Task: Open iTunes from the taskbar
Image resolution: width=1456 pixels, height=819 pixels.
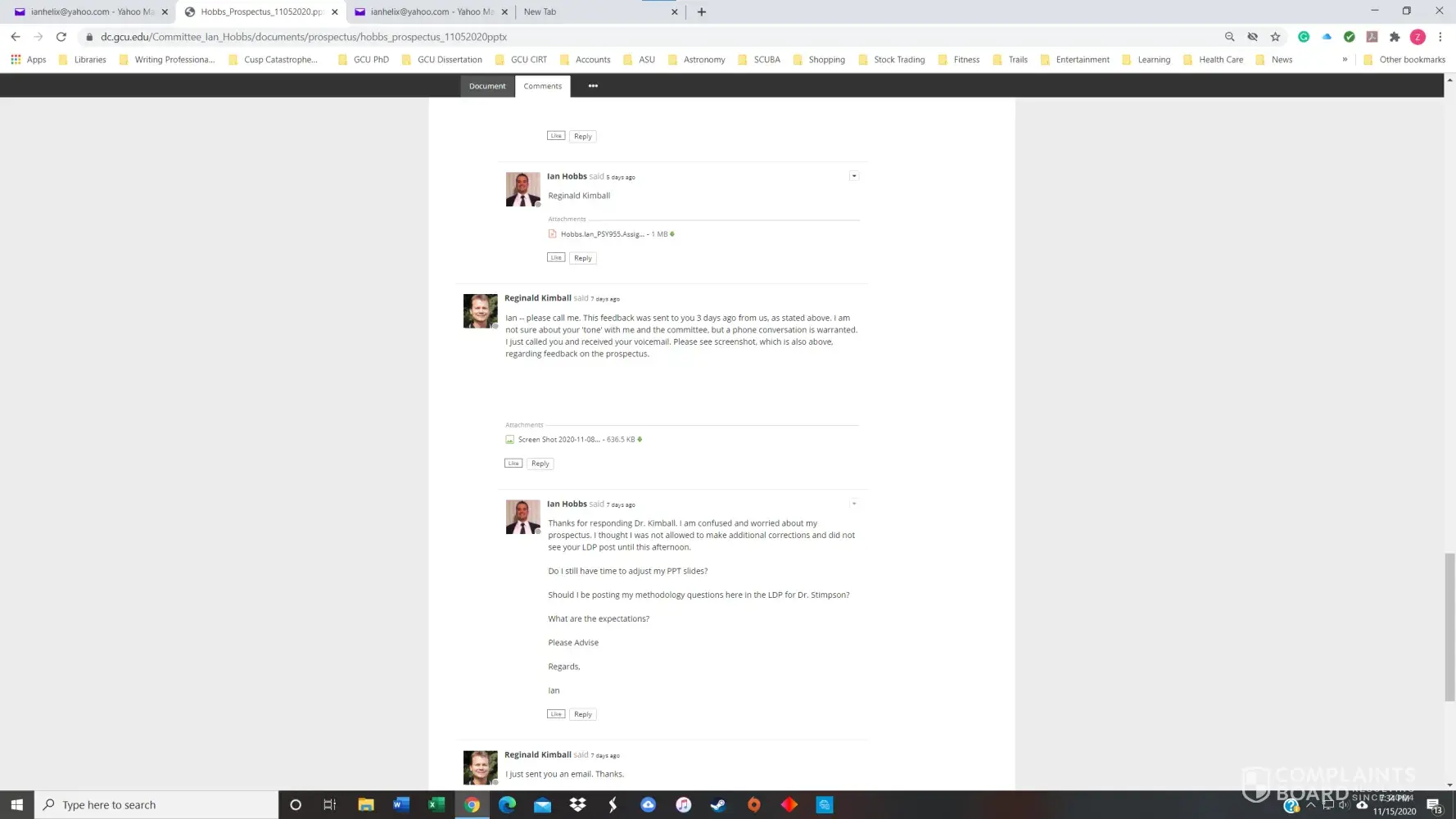Action: (x=683, y=805)
